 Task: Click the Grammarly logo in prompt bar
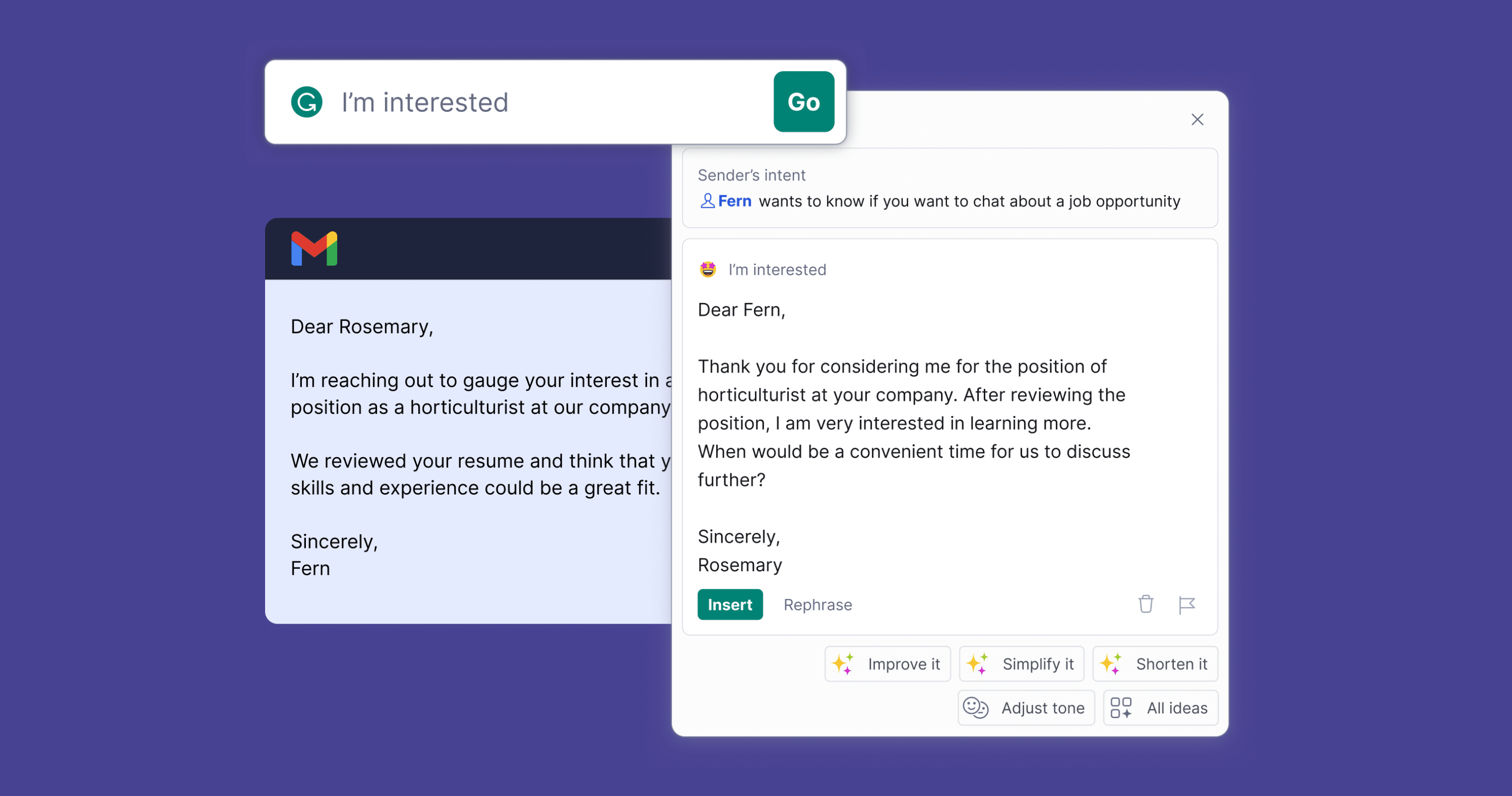coord(306,102)
